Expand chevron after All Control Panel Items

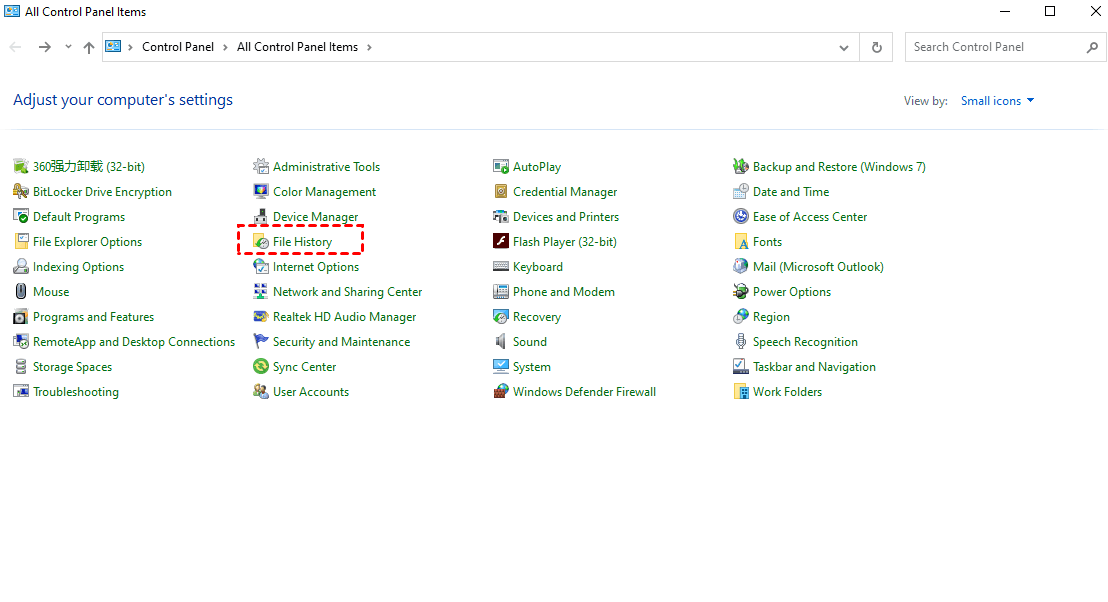click(x=369, y=47)
